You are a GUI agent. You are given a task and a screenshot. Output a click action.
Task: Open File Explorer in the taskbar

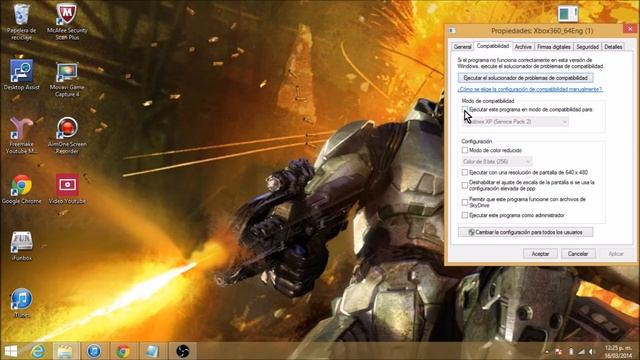click(x=65, y=351)
